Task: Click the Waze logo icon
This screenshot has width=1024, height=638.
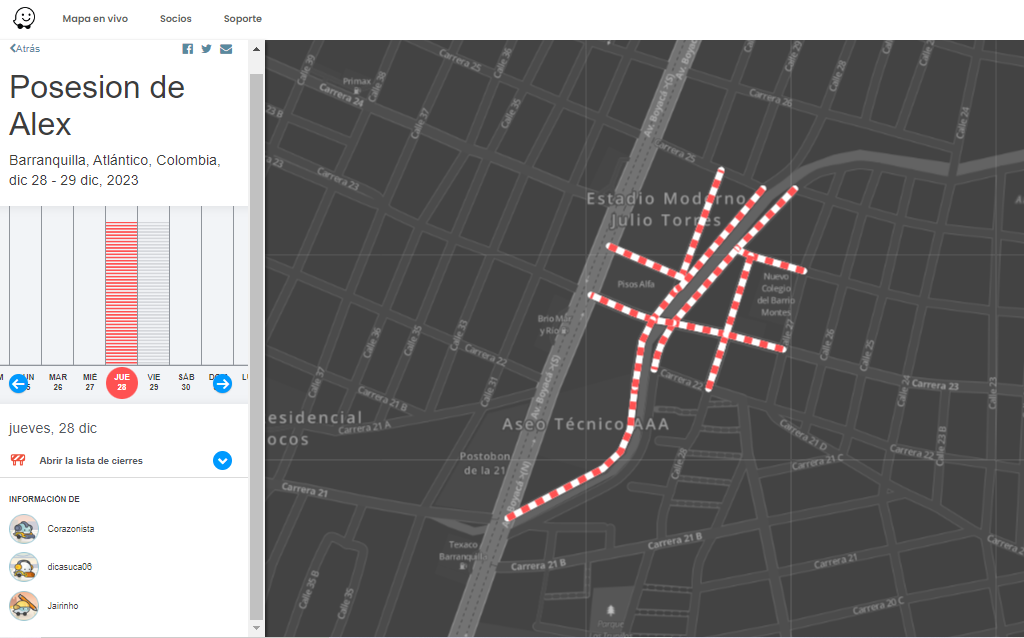Action: click(x=24, y=18)
